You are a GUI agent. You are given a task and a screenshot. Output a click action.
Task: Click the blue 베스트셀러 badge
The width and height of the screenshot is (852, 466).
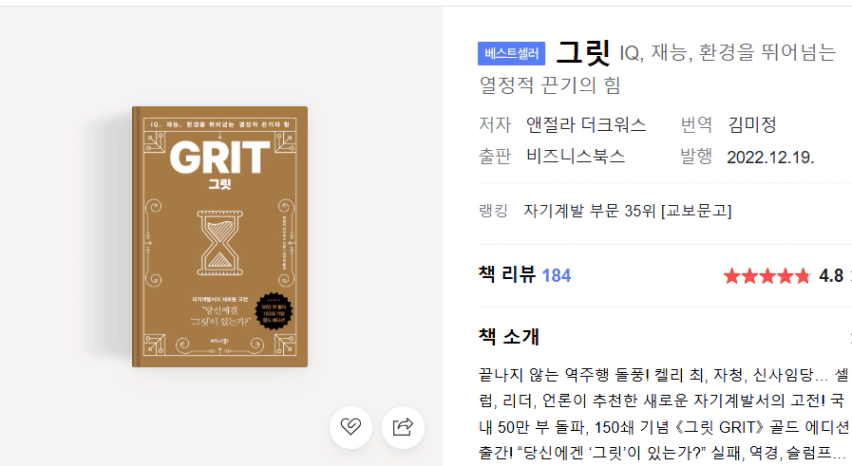click(511, 53)
